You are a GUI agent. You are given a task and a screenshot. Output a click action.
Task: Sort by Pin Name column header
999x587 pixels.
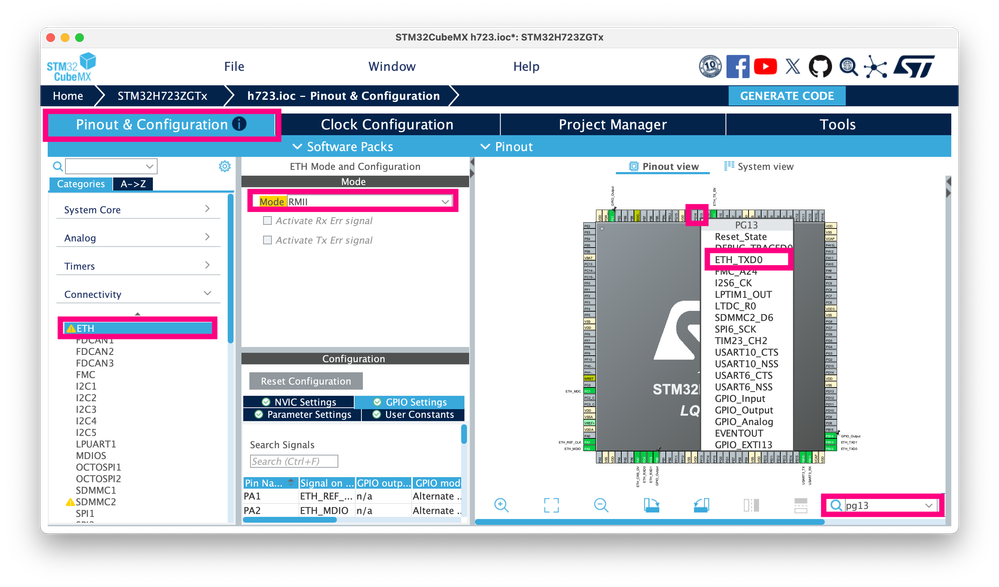click(x=270, y=483)
